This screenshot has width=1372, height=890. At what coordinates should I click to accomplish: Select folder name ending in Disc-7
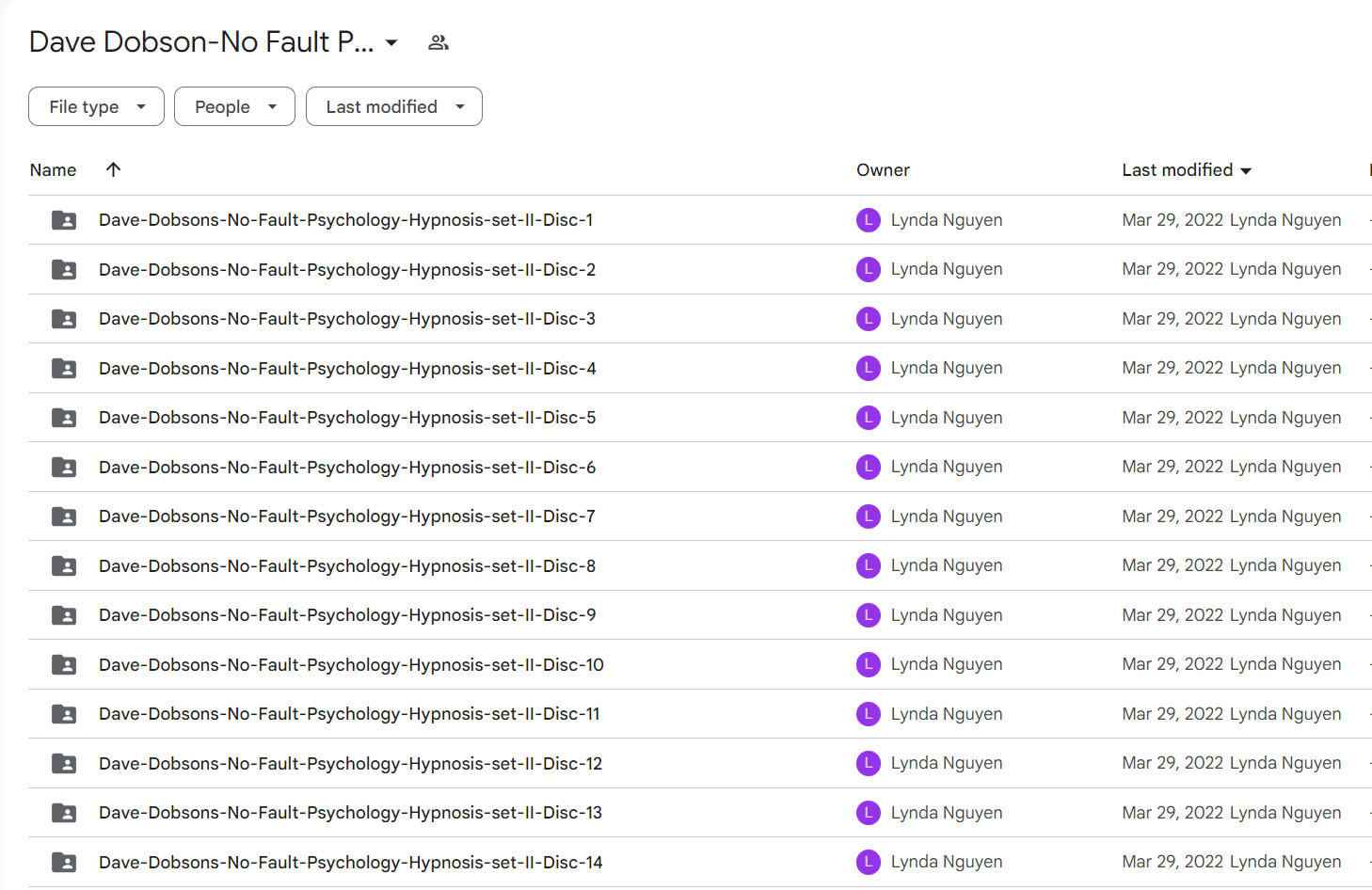click(347, 517)
